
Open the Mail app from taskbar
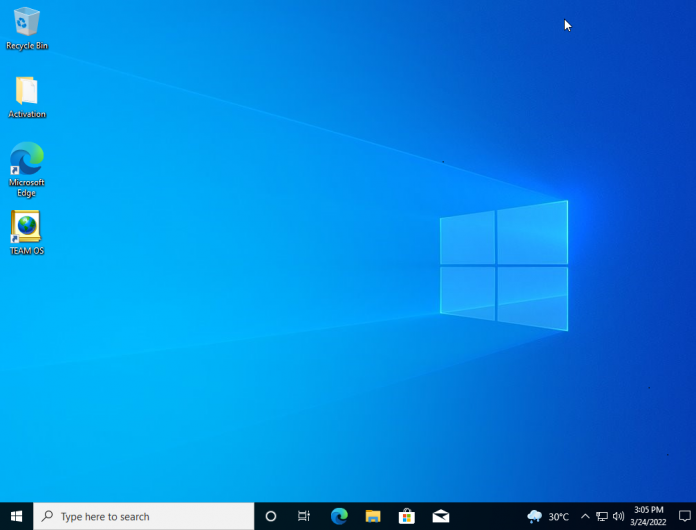(x=441, y=516)
